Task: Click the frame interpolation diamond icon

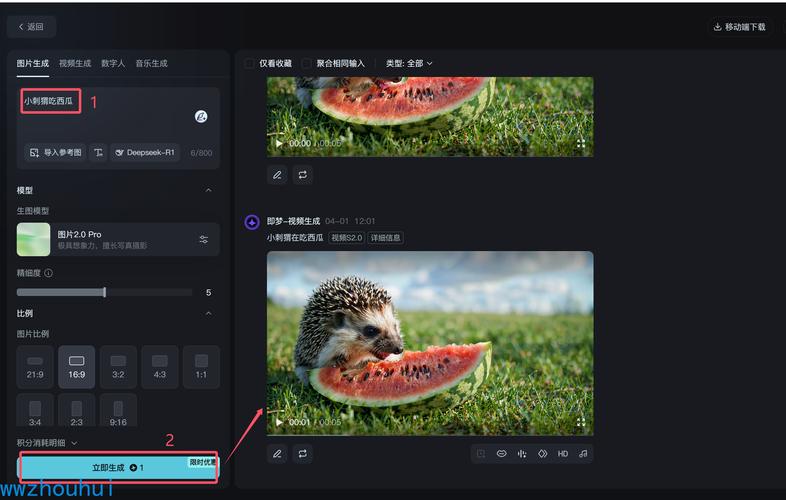Action: coord(542,454)
